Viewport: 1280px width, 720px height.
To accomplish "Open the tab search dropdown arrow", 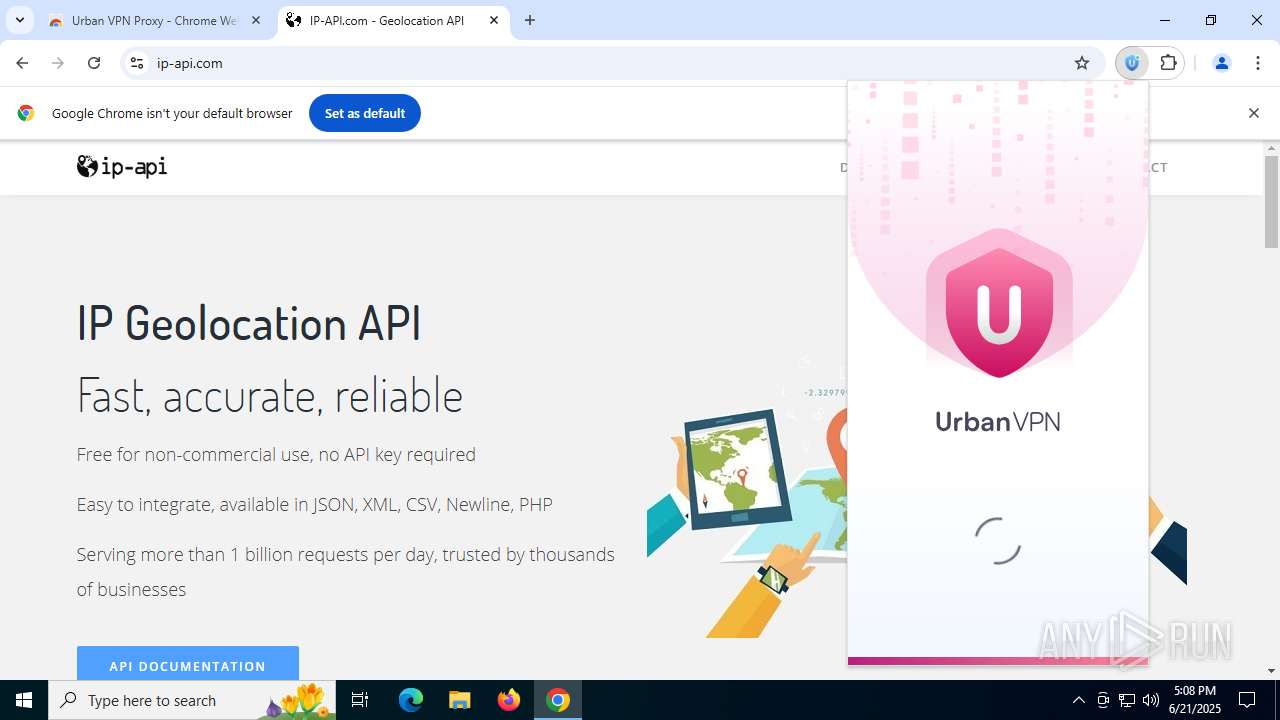I will pos(19,20).
